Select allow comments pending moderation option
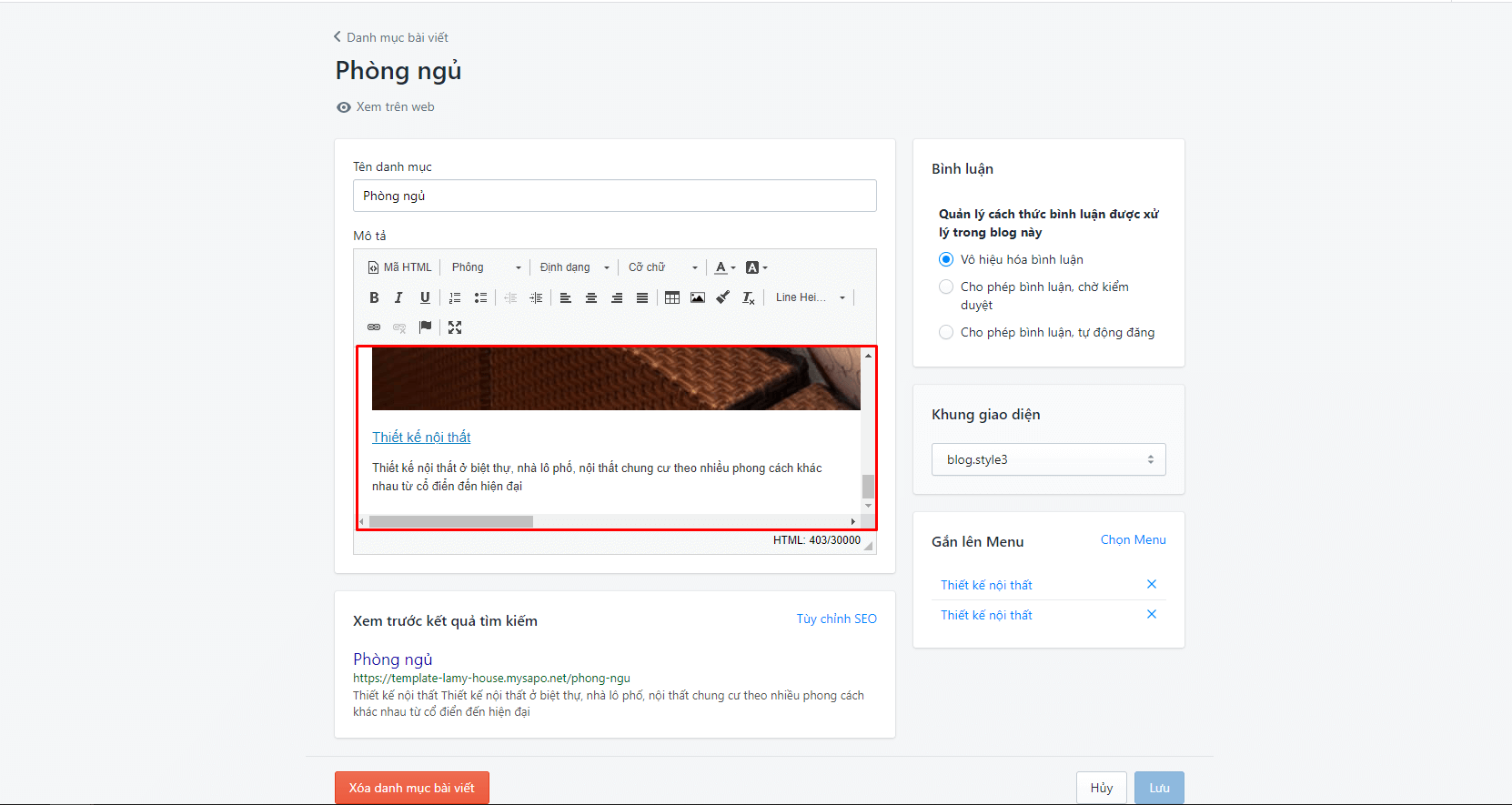The height and width of the screenshot is (805, 1512). 946,287
